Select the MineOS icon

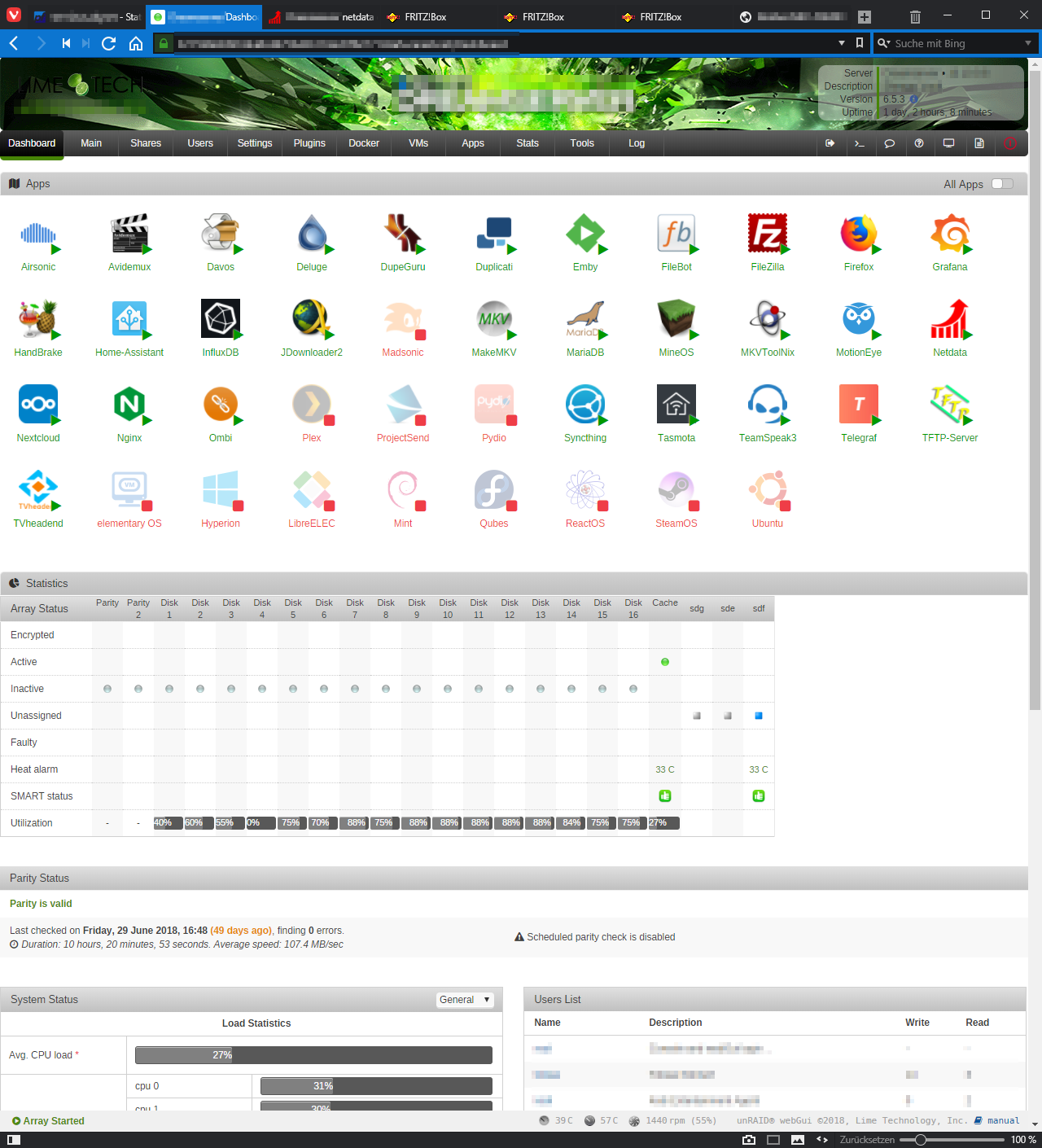[676, 320]
